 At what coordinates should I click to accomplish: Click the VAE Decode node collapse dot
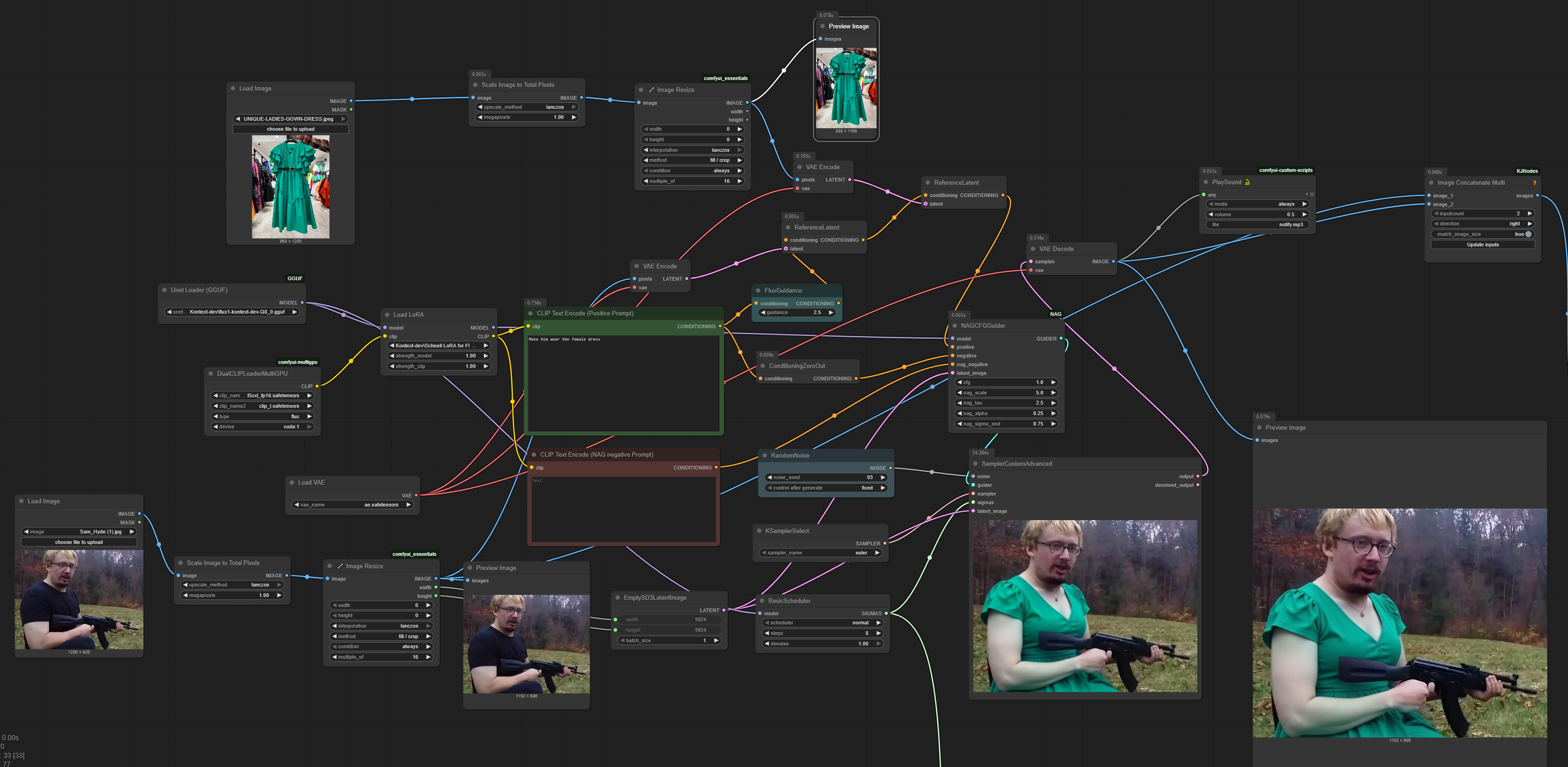point(1033,249)
